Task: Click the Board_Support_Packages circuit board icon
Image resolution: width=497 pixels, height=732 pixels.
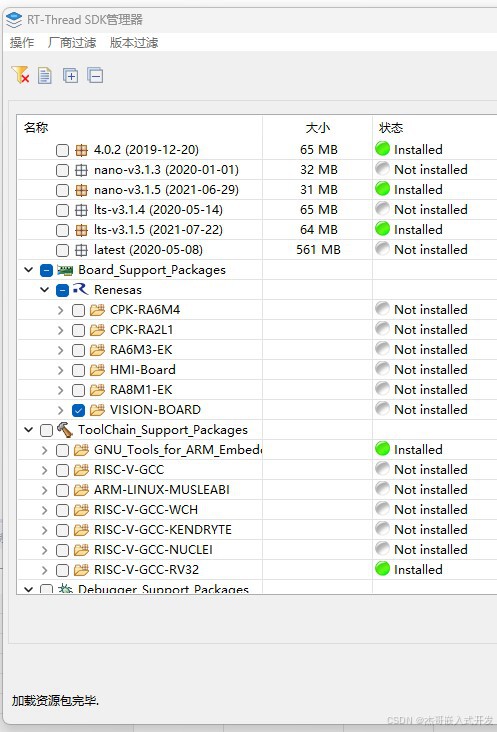Action: (65, 270)
